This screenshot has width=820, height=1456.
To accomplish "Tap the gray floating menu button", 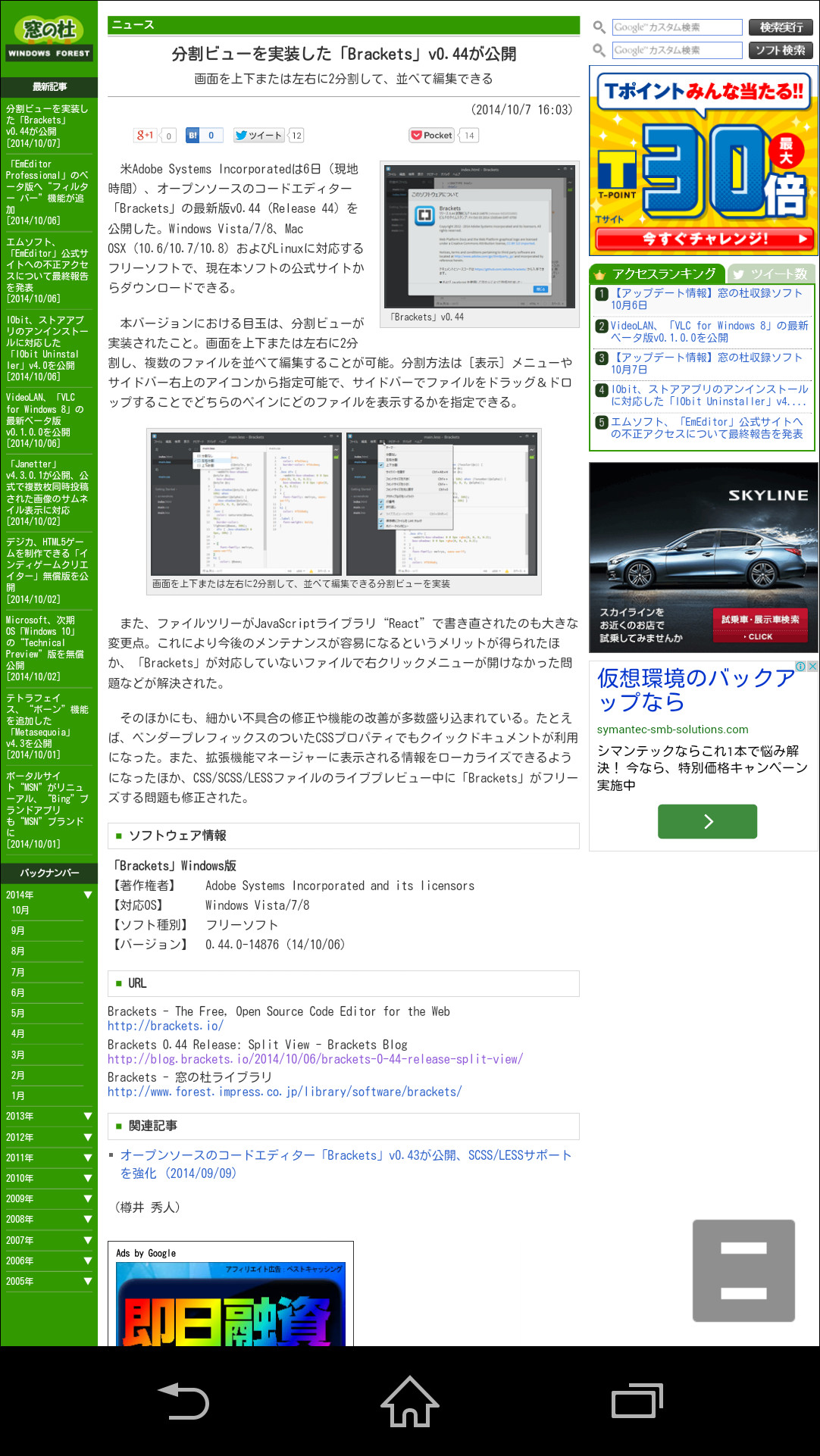I will [x=743, y=1270].
